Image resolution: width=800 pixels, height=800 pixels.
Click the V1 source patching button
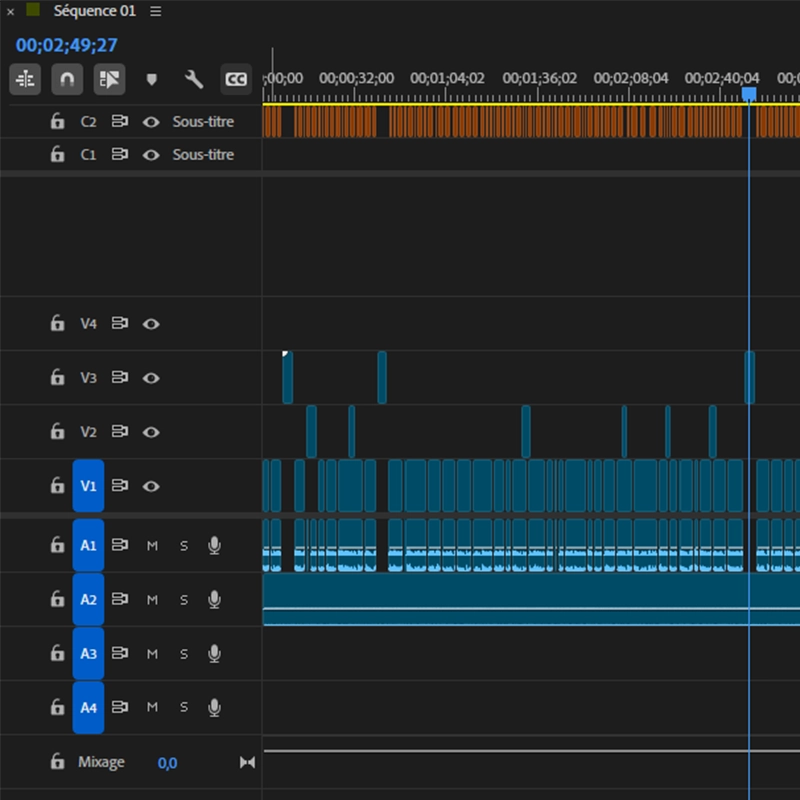88,486
